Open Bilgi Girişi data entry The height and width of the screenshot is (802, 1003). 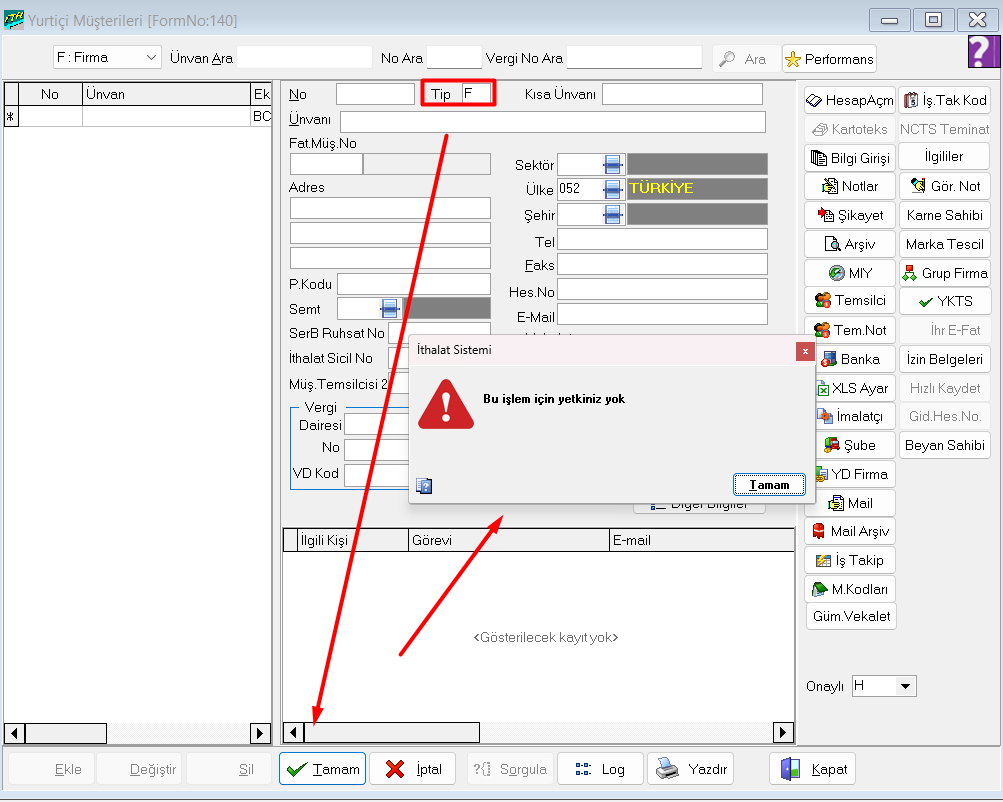[849, 158]
